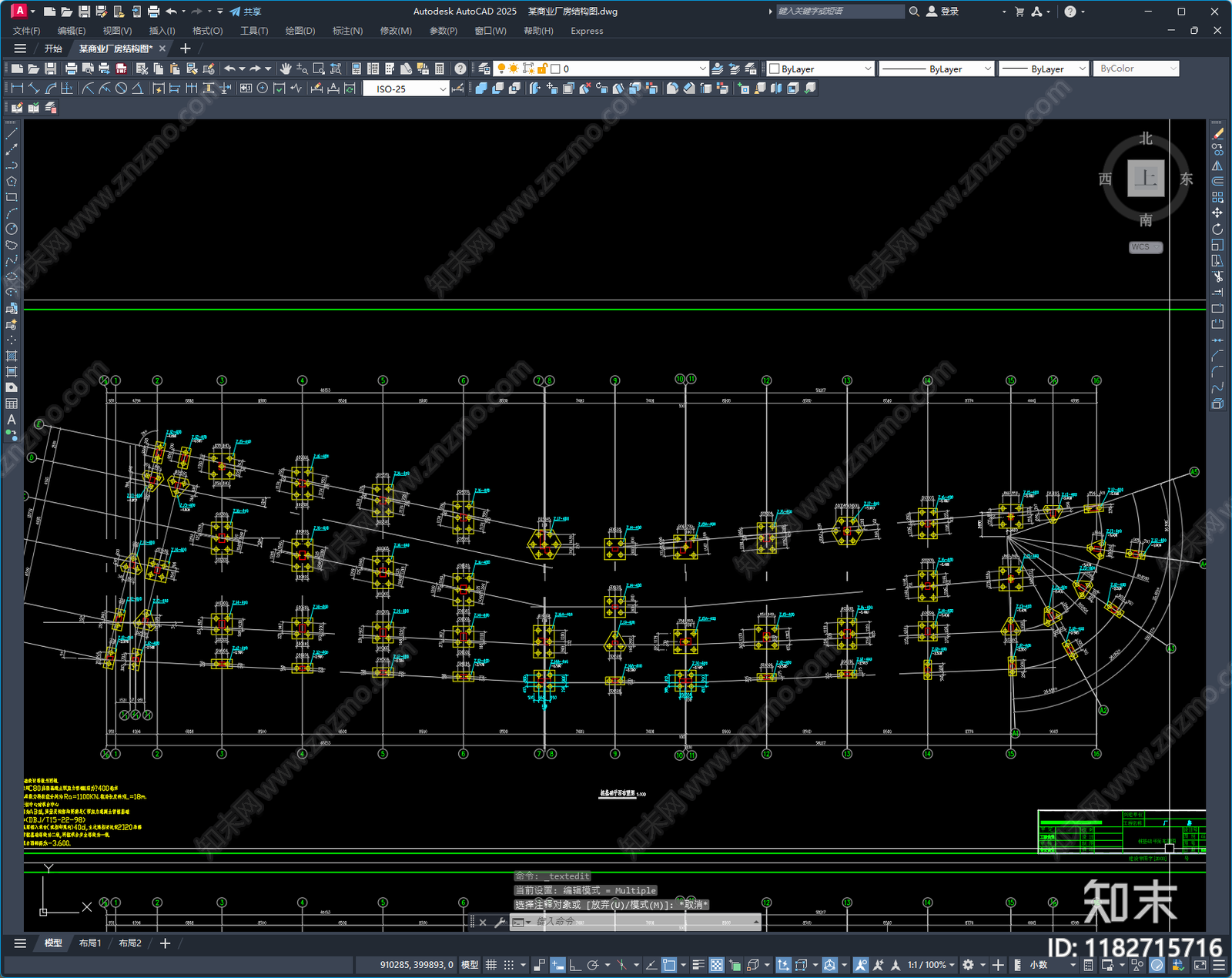Expand the quick access toolbar customize arrow
The width and height of the screenshot is (1232, 978).
click(220, 12)
